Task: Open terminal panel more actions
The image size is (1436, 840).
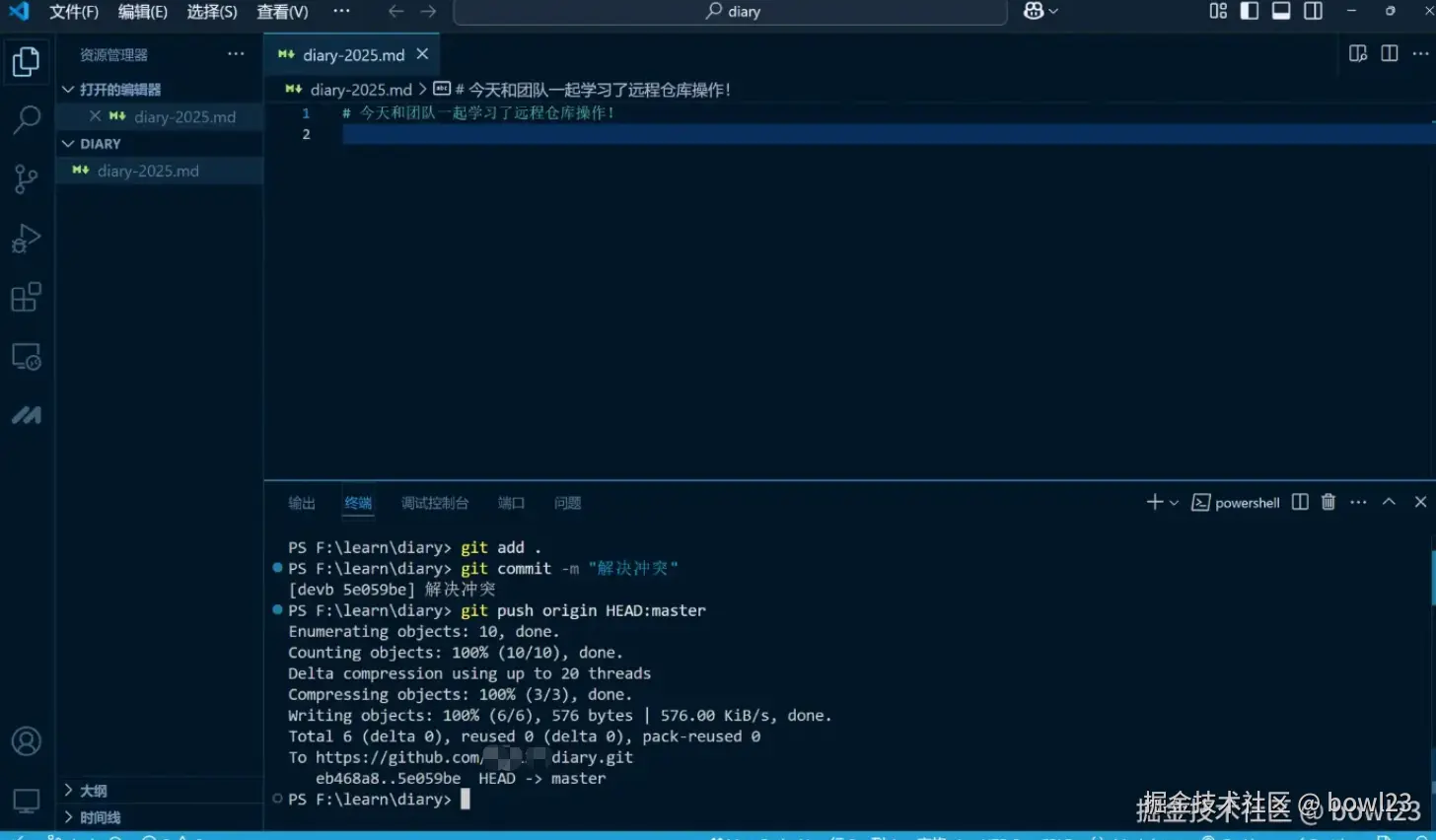Action: [x=1358, y=502]
